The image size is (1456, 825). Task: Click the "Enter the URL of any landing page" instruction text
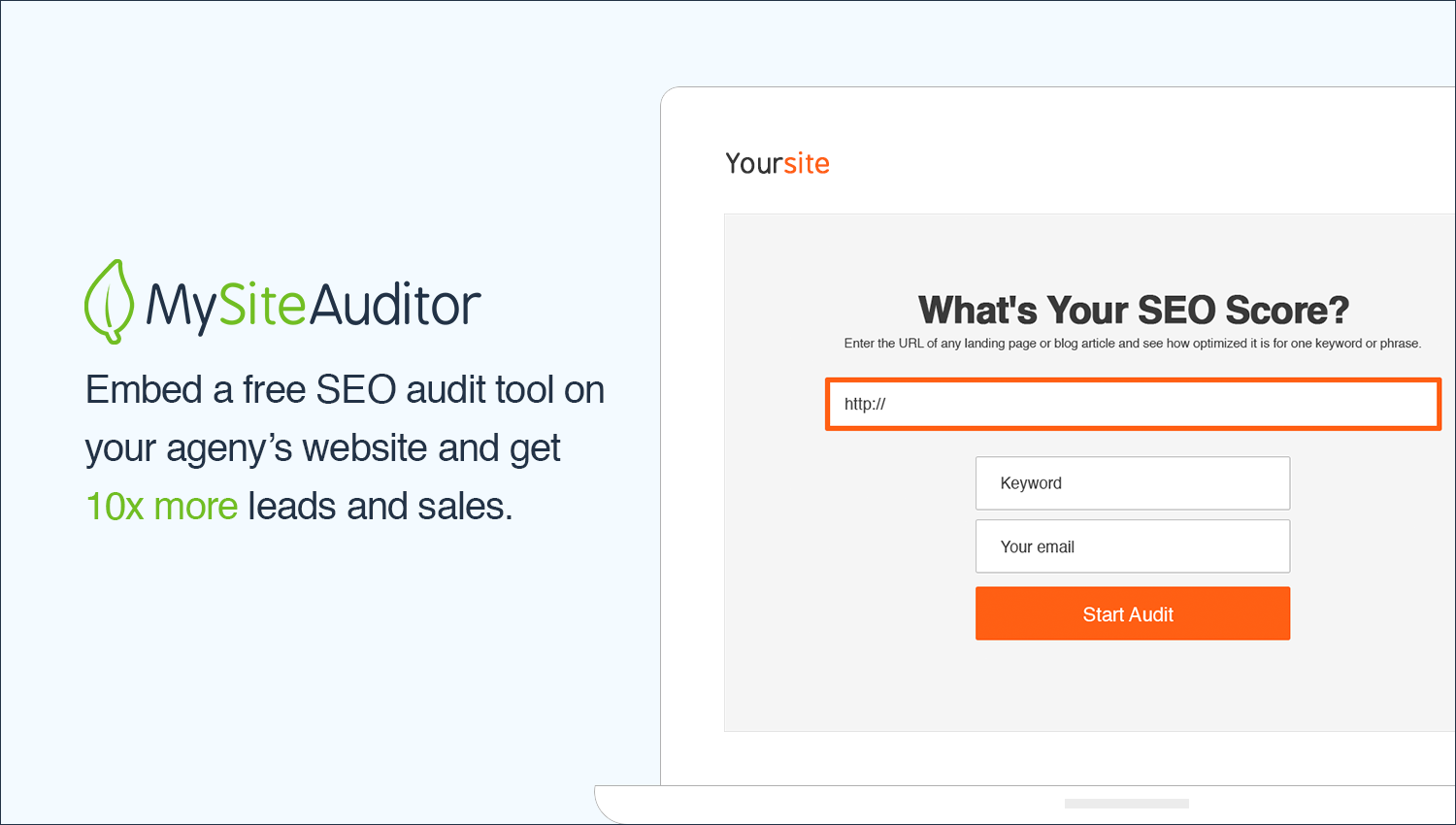(1133, 344)
